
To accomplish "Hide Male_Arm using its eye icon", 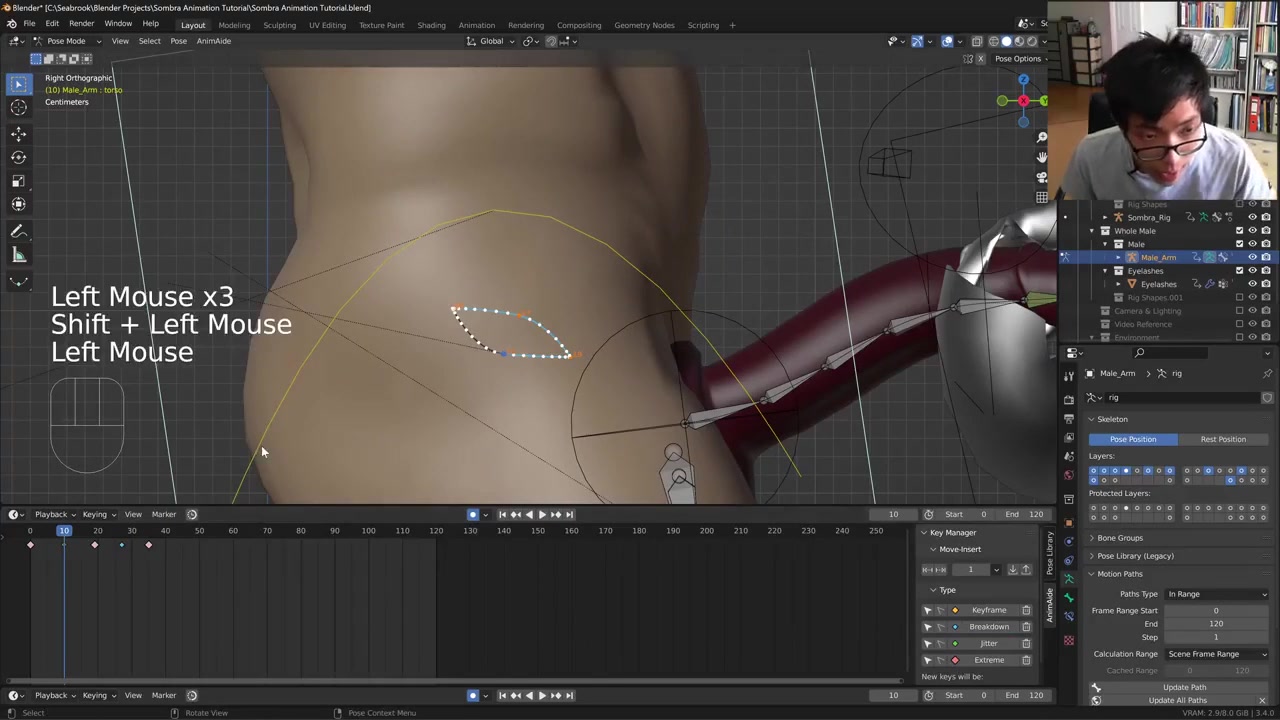I will (1252, 257).
